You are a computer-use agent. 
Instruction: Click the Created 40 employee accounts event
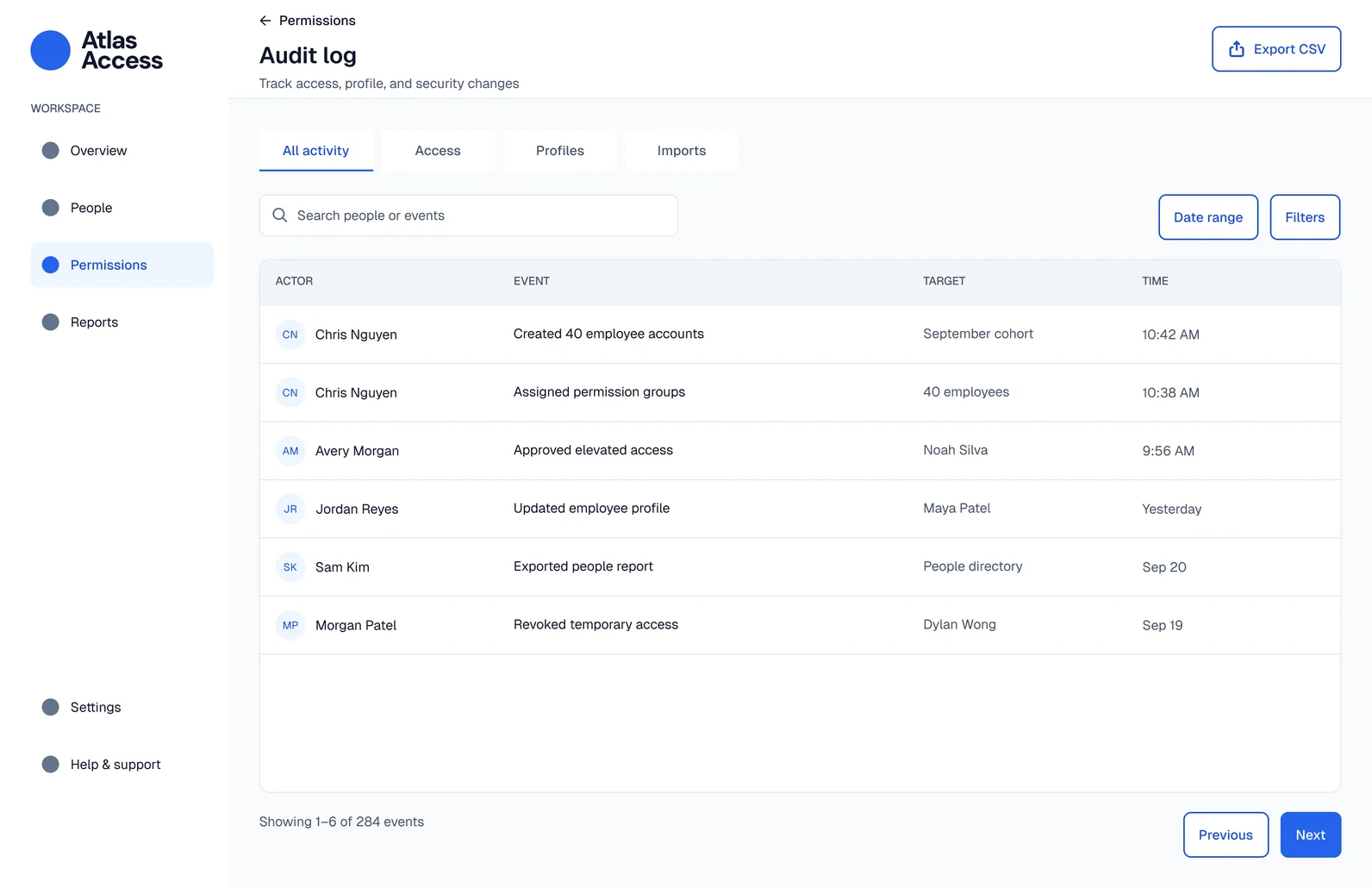click(x=608, y=334)
